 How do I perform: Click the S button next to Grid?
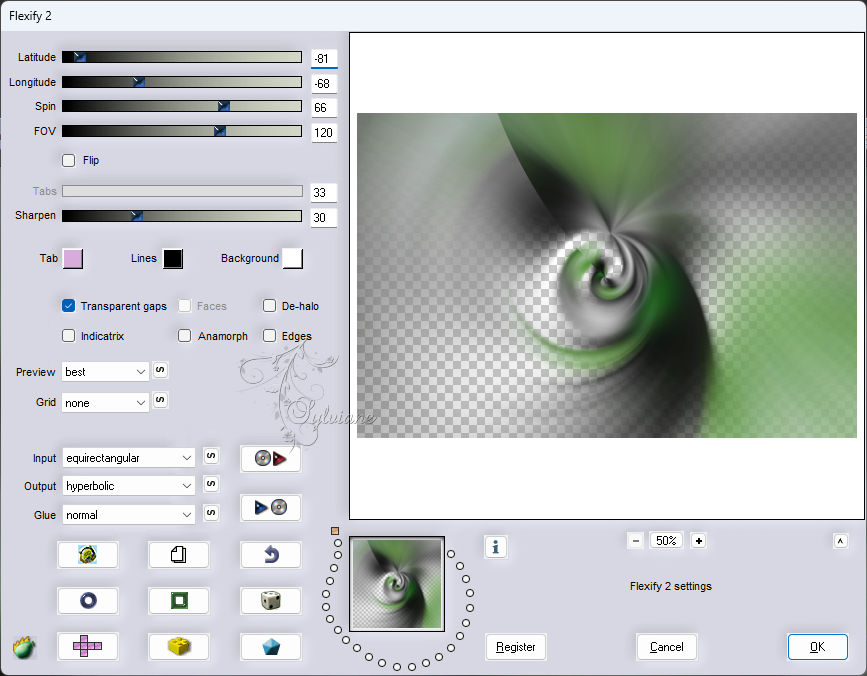160,400
